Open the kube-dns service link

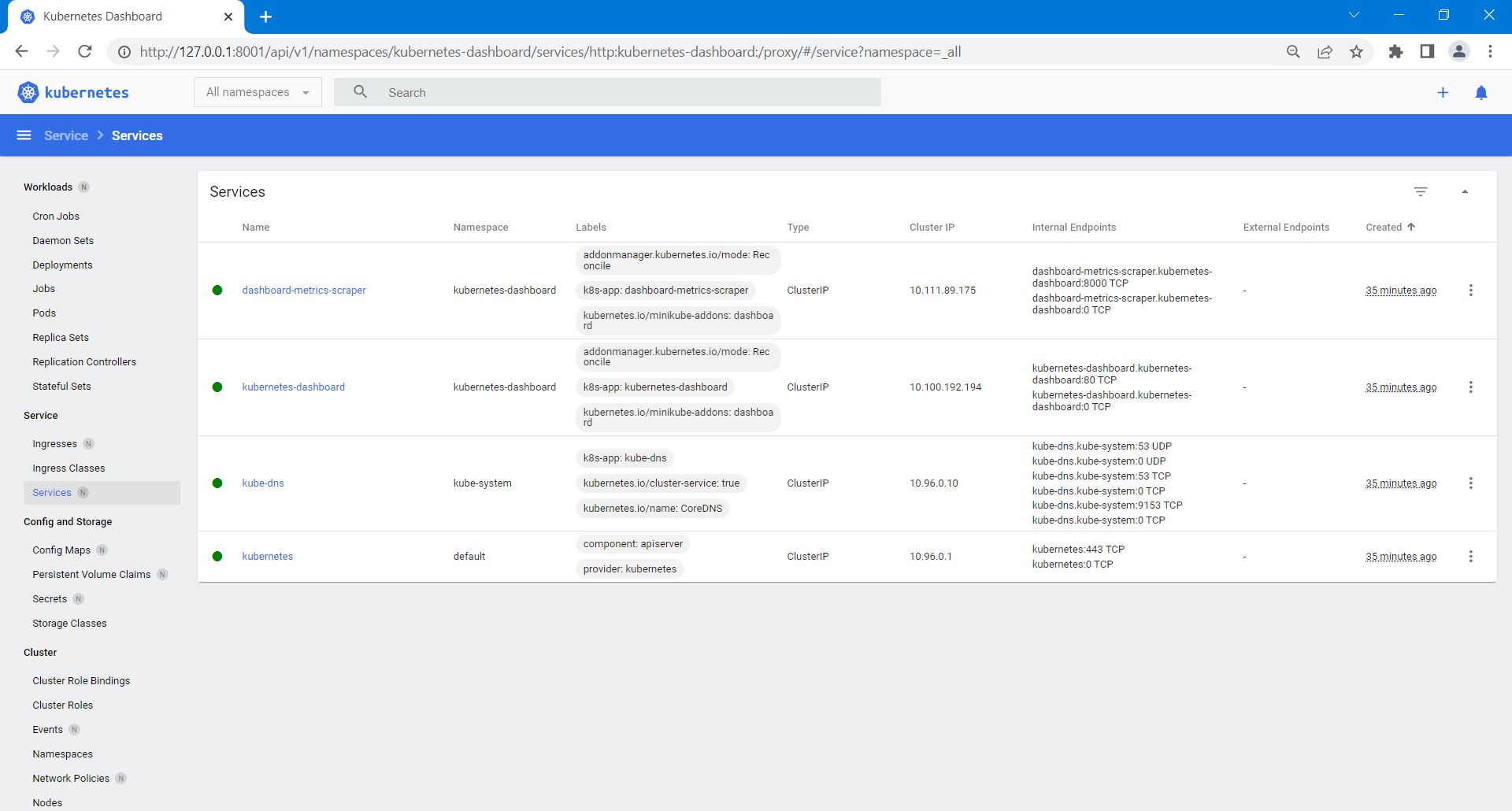tap(262, 483)
